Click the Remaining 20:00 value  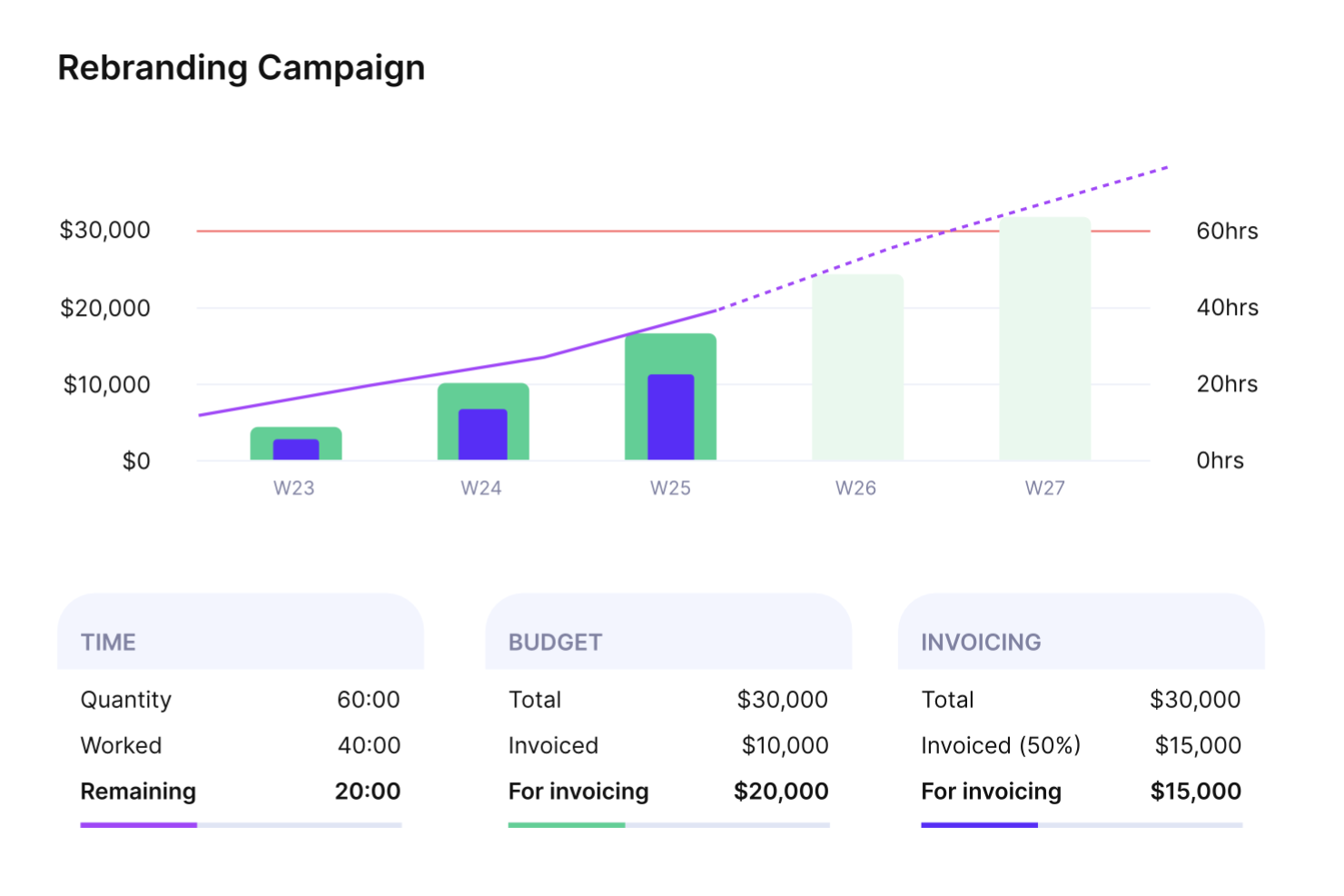(x=367, y=792)
